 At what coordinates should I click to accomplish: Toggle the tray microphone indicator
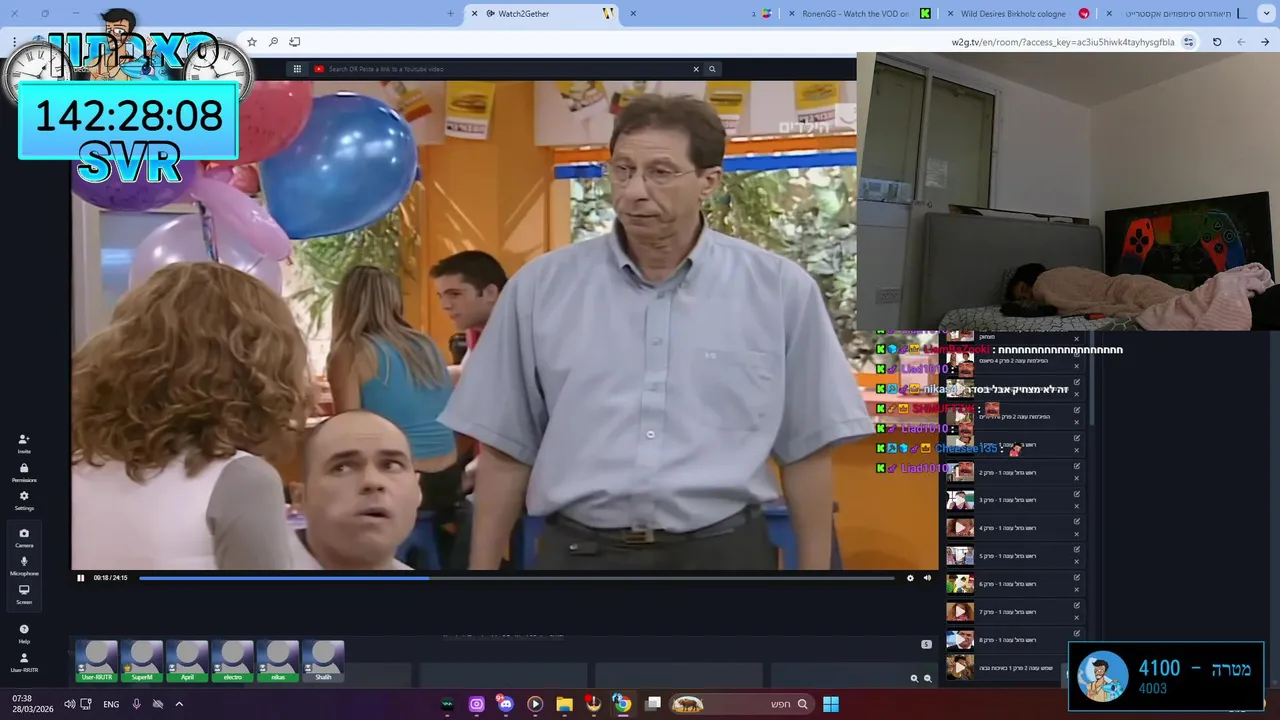137,704
